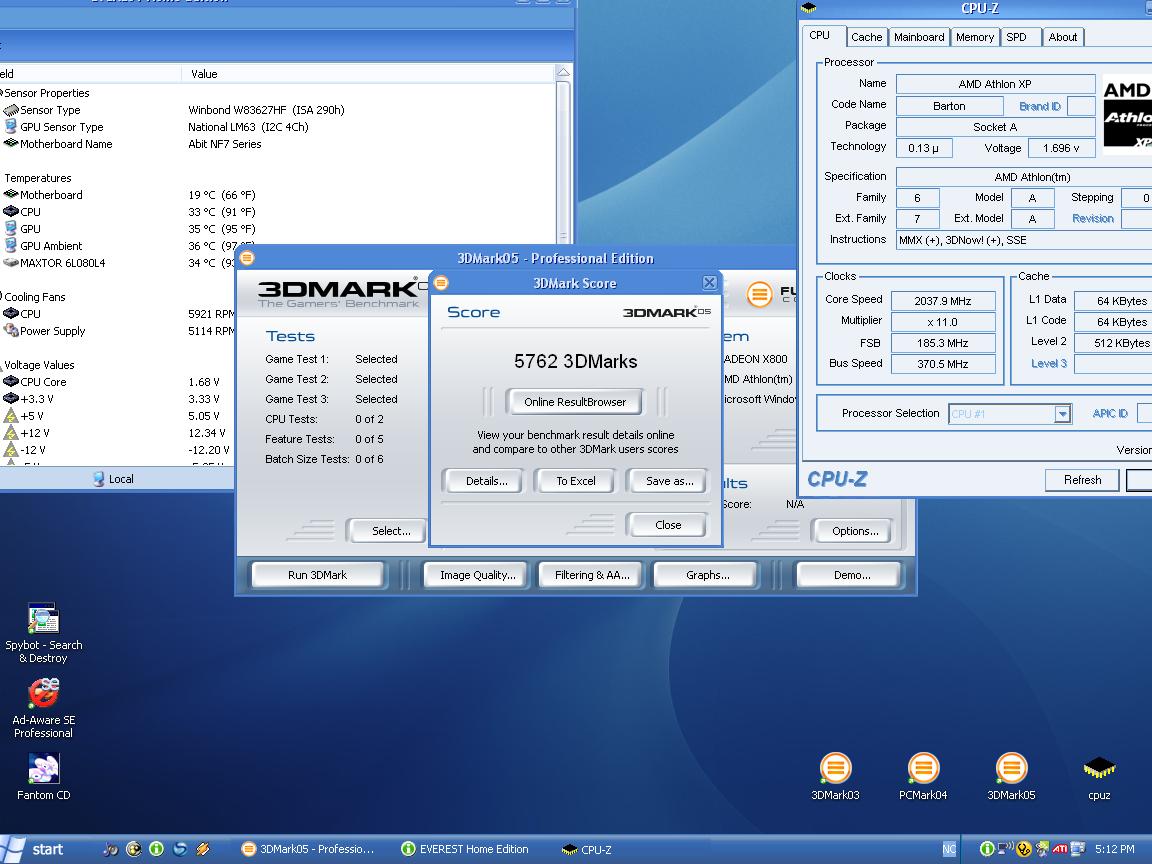Click the ATI tray icon

(1059, 849)
